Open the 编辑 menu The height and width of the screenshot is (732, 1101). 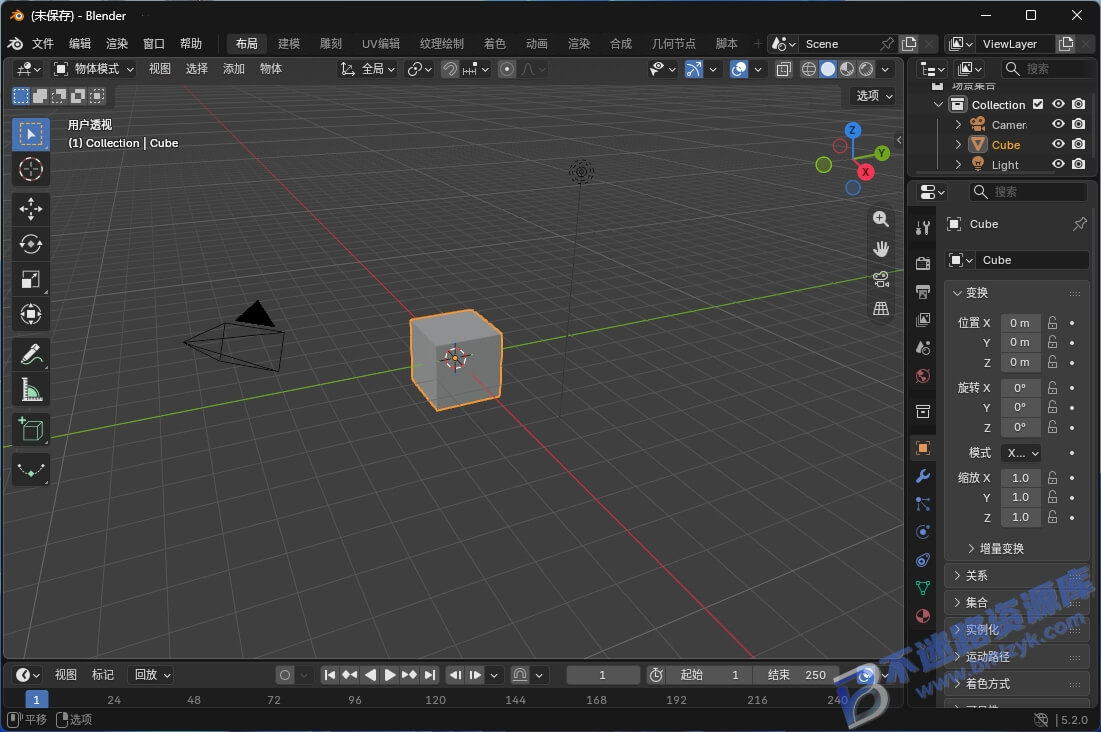pyautogui.click(x=79, y=44)
